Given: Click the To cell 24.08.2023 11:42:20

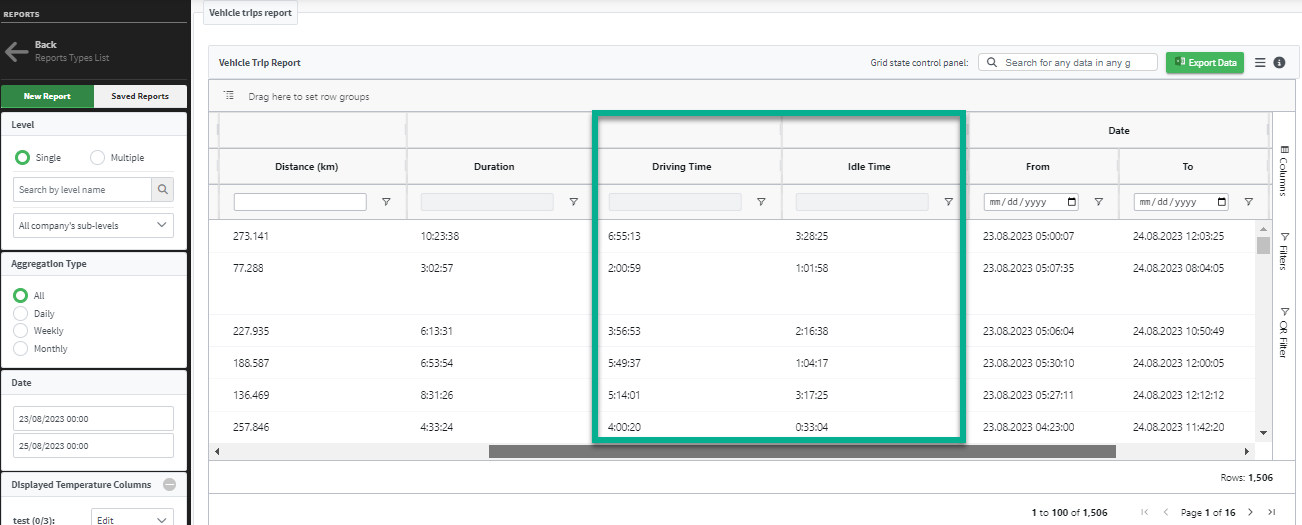Looking at the screenshot, I should (x=1178, y=427).
